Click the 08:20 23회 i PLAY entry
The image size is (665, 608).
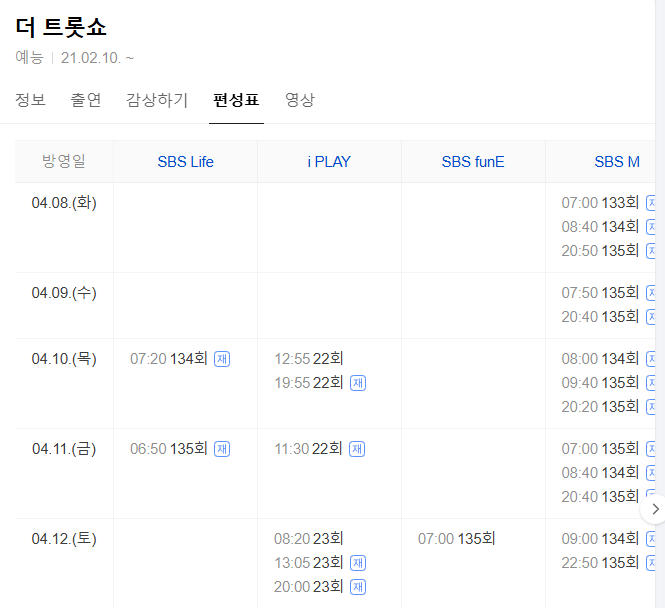pos(308,538)
